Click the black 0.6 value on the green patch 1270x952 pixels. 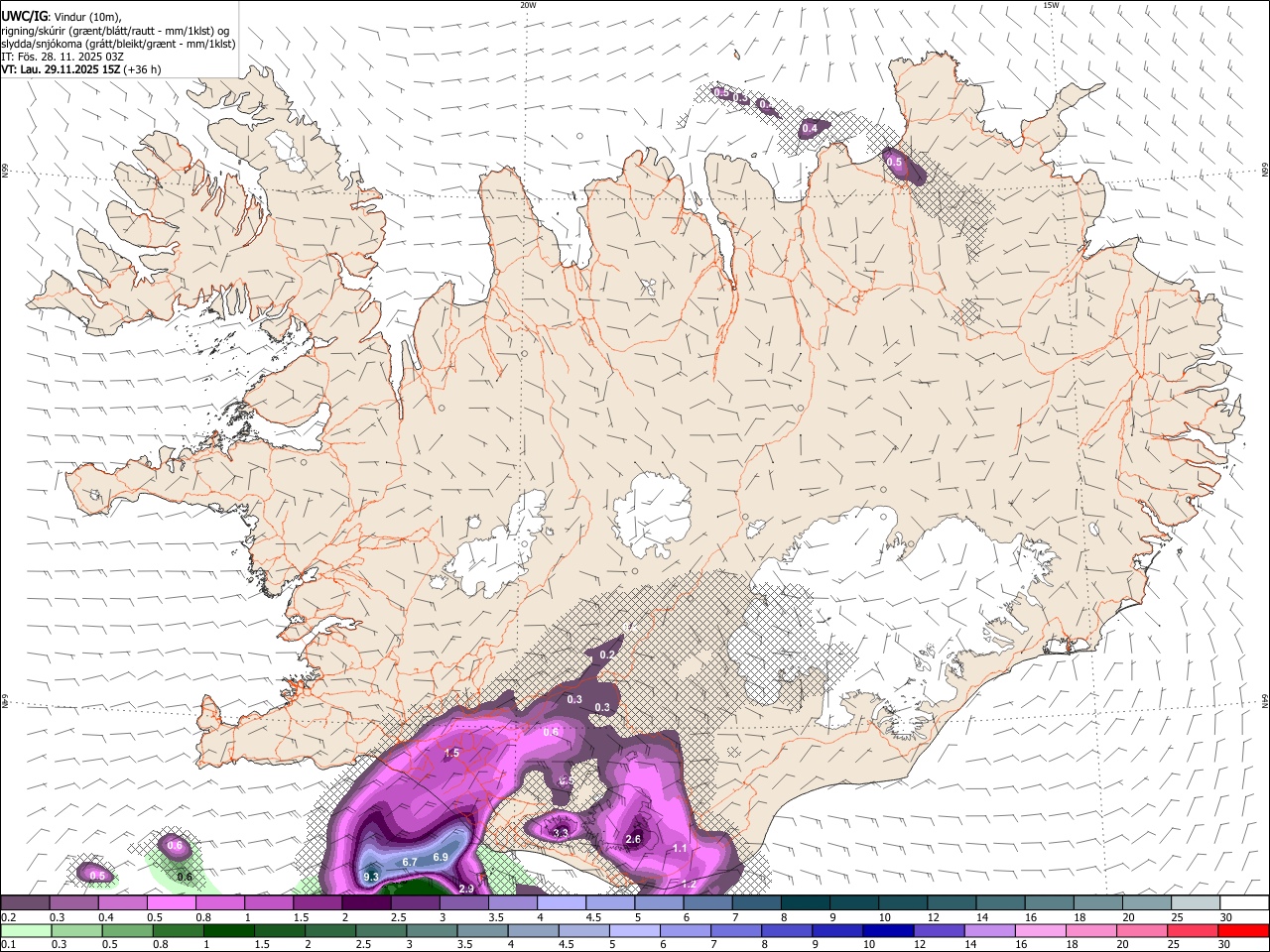(x=185, y=877)
